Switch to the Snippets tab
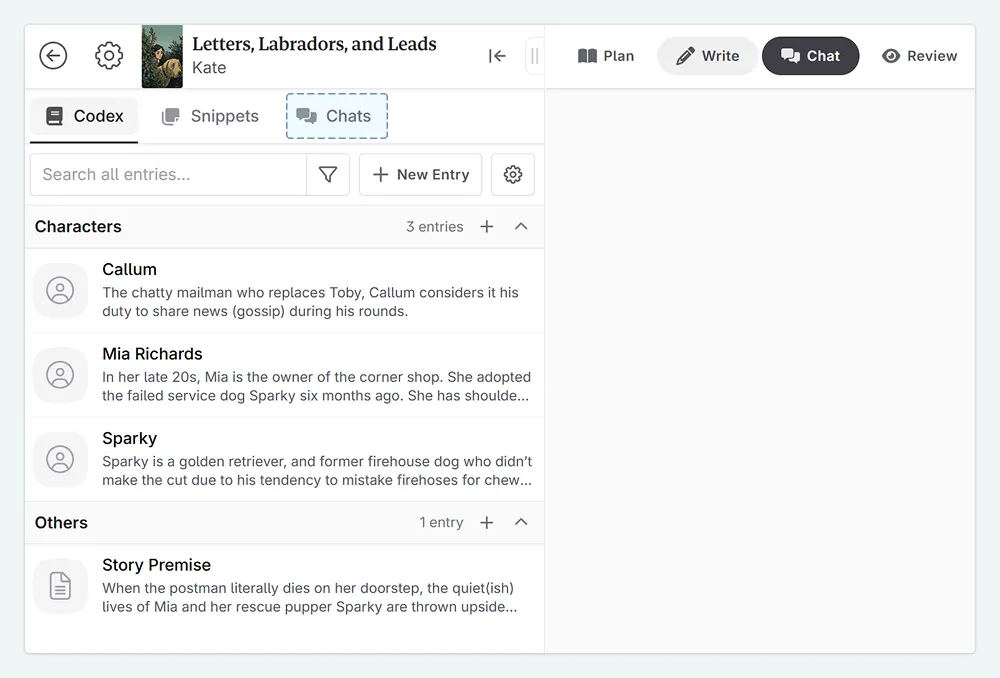This screenshot has width=1000, height=678. coord(211,116)
